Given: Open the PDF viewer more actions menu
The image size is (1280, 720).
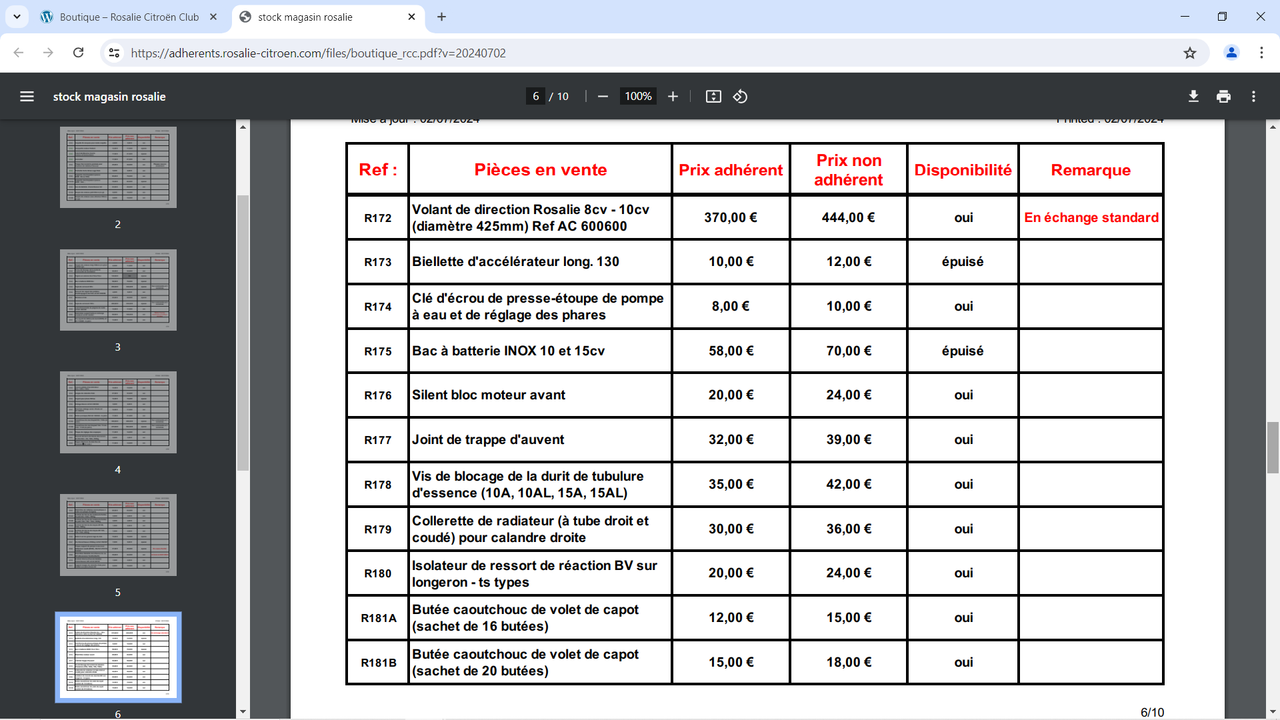Looking at the screenshot, I should click(1255, 97).
